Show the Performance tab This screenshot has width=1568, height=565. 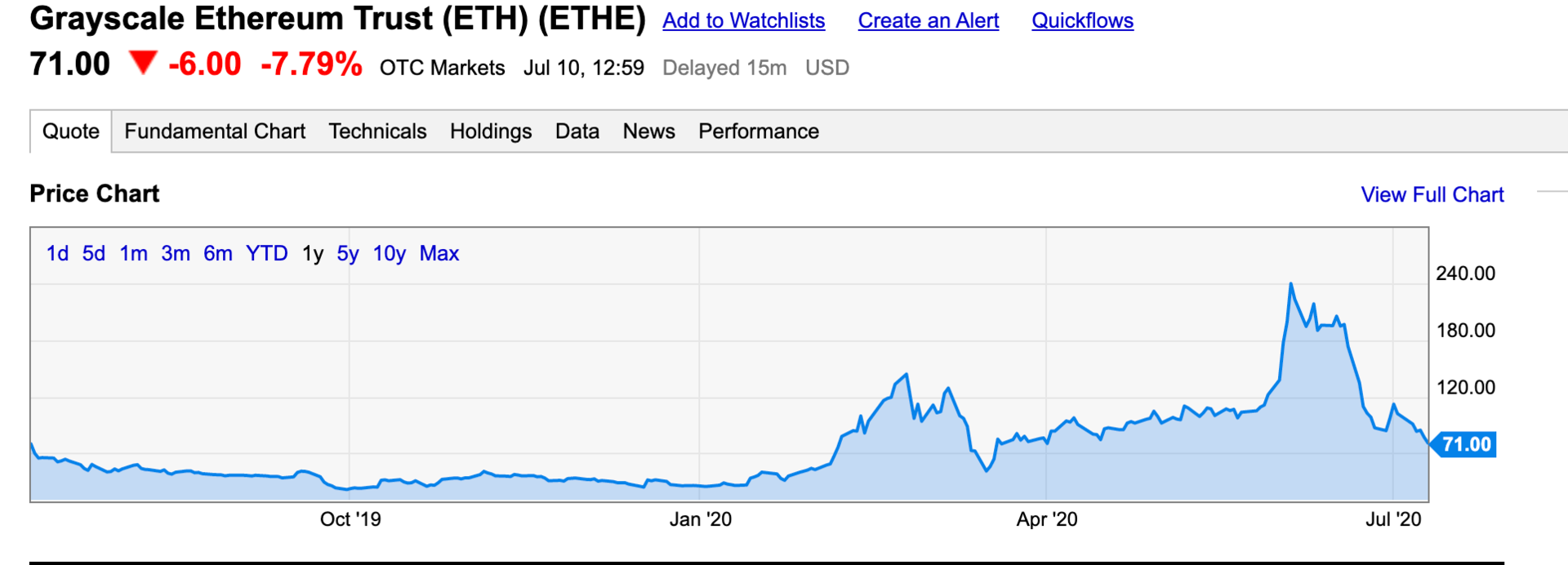coord(758,131)
